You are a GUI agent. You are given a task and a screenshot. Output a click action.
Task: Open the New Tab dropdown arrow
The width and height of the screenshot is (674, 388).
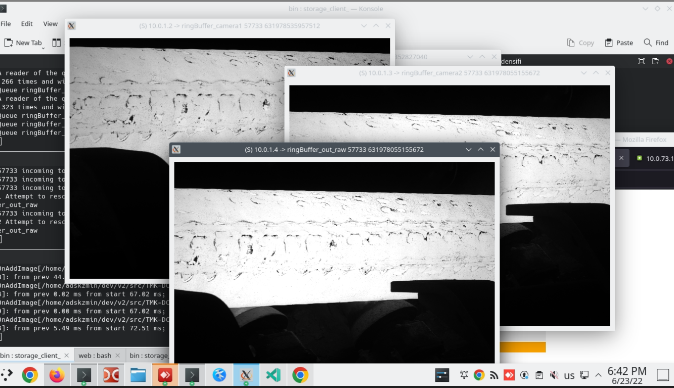43,47
